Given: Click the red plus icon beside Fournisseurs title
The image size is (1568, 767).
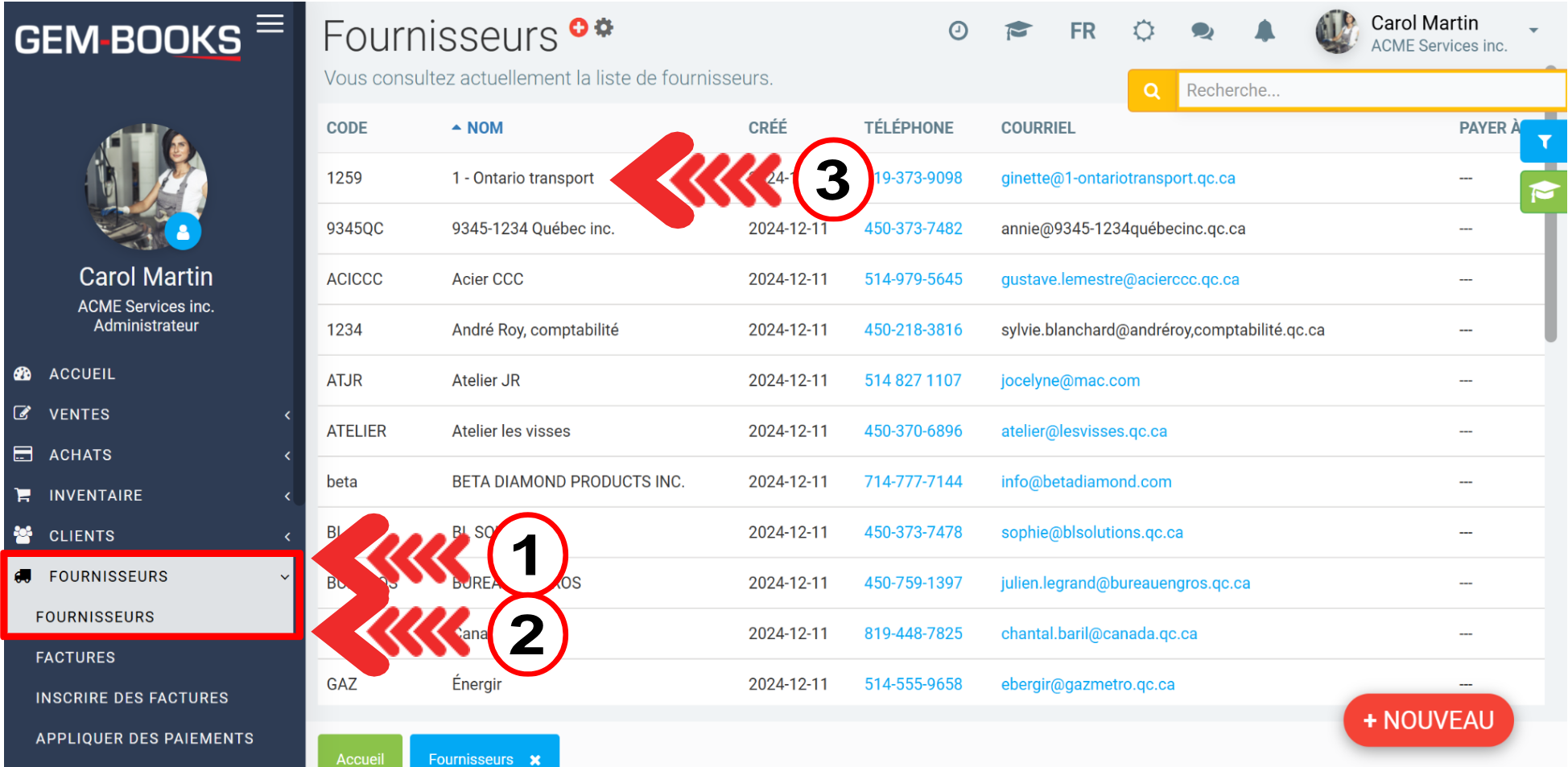Looking at the screenshot, I should coord(578,27).
